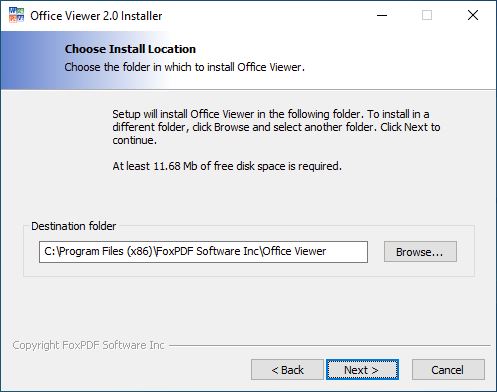Click the 'Choose Install Location' heading

coord(130,49)
